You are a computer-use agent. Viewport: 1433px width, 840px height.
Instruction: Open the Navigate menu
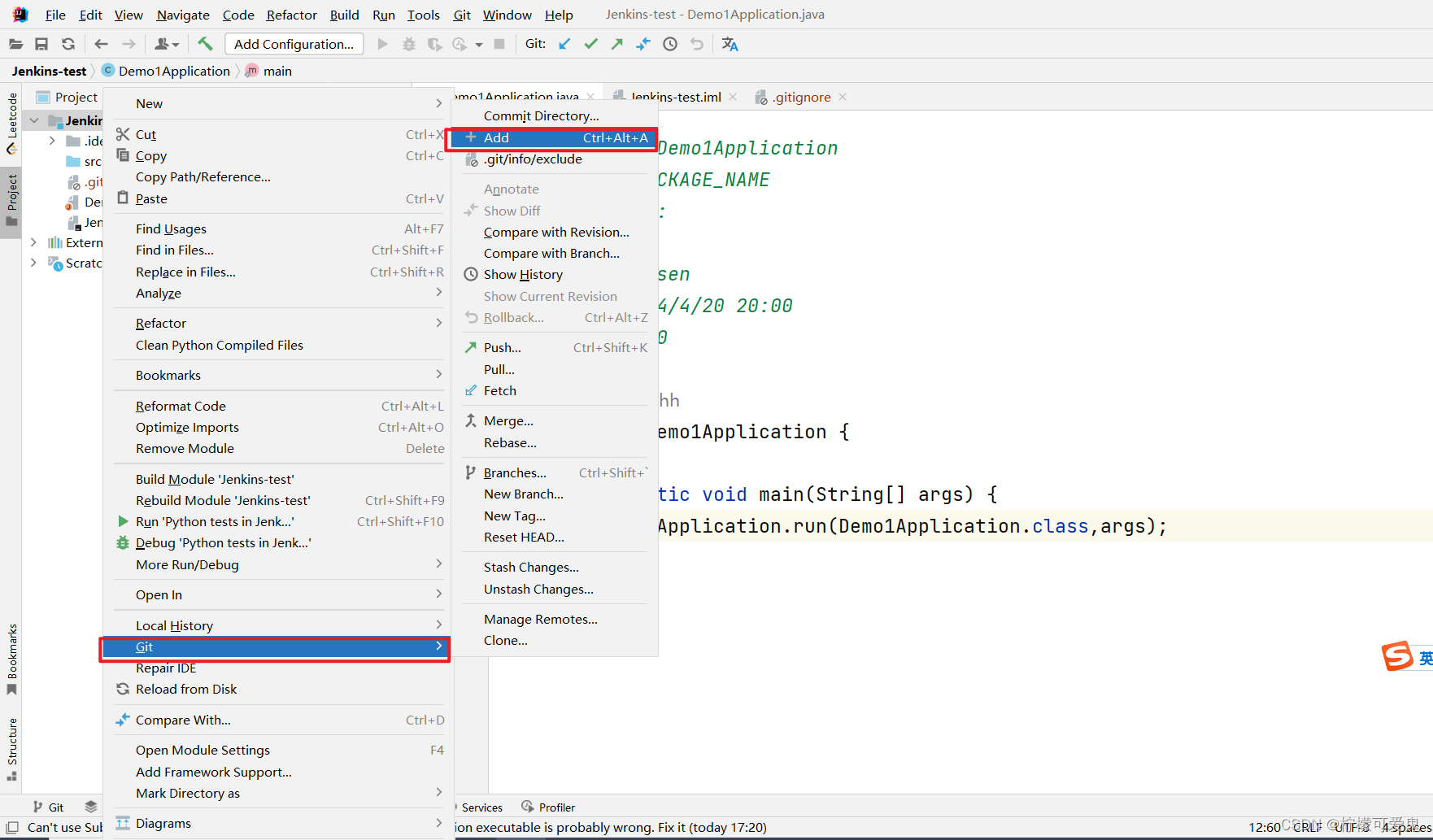point(183,15)
